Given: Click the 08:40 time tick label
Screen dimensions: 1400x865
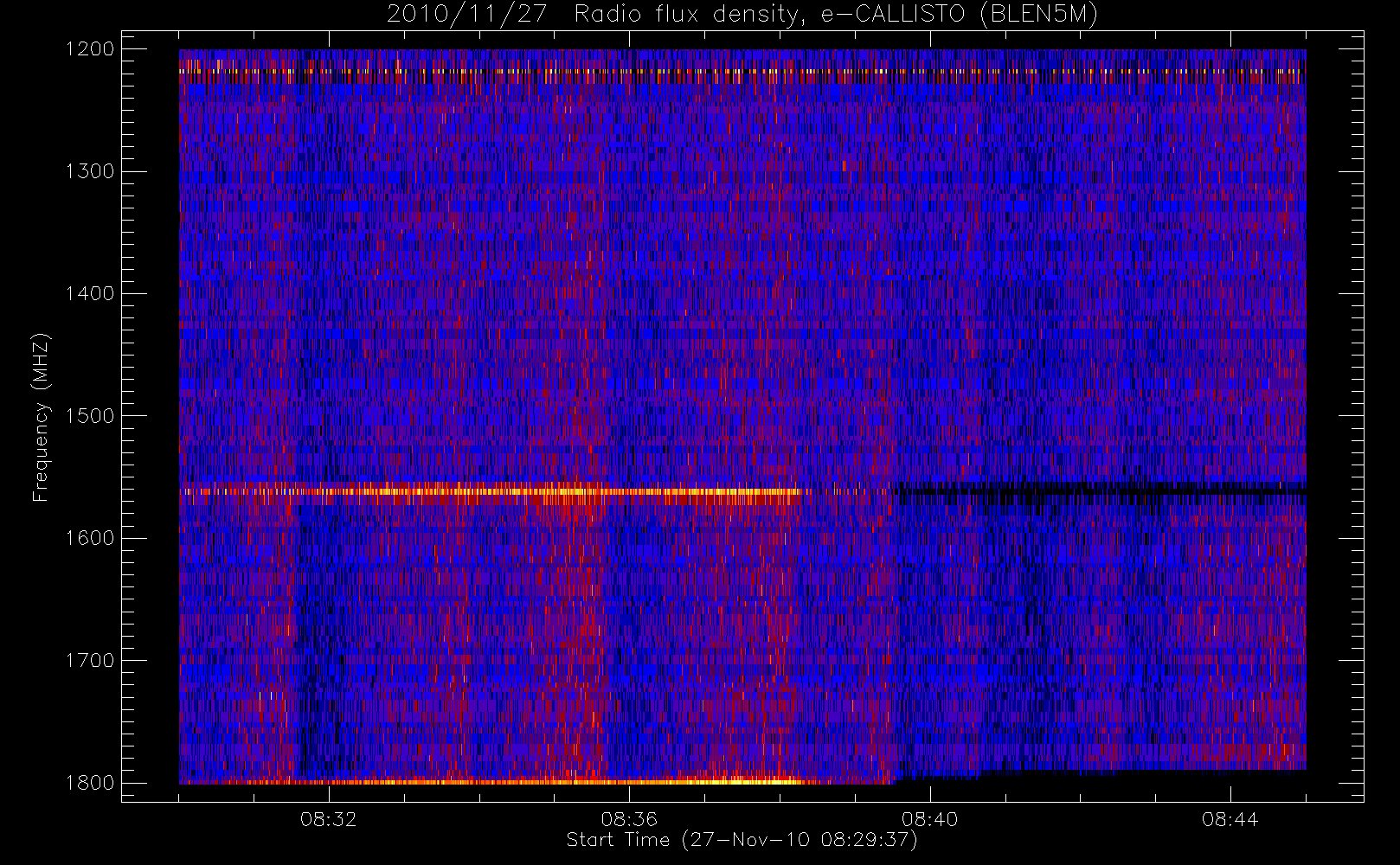Looking at the screenshot, I should (929, 819).
